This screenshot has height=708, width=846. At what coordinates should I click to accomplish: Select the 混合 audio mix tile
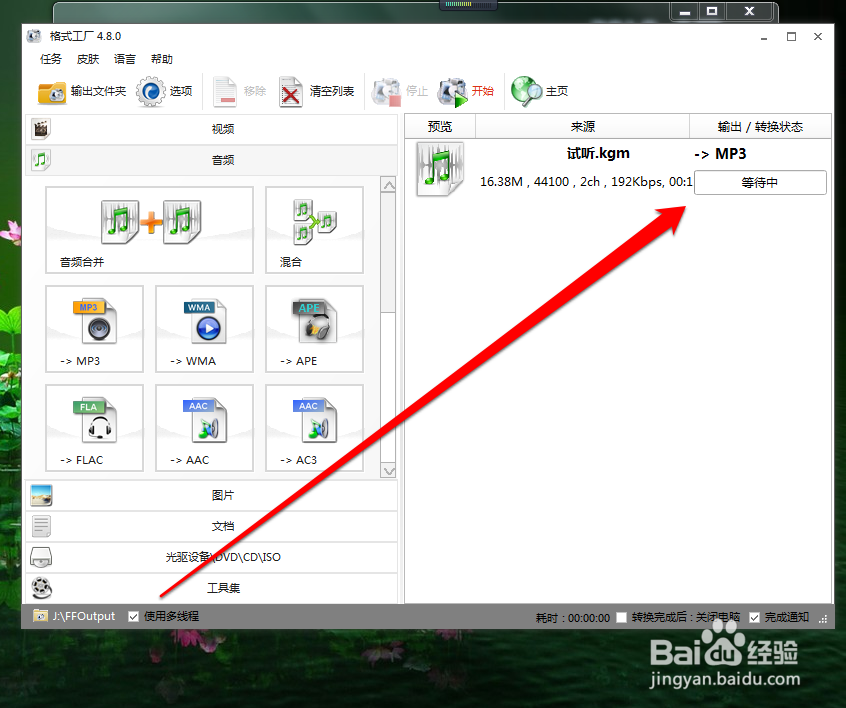315,230
